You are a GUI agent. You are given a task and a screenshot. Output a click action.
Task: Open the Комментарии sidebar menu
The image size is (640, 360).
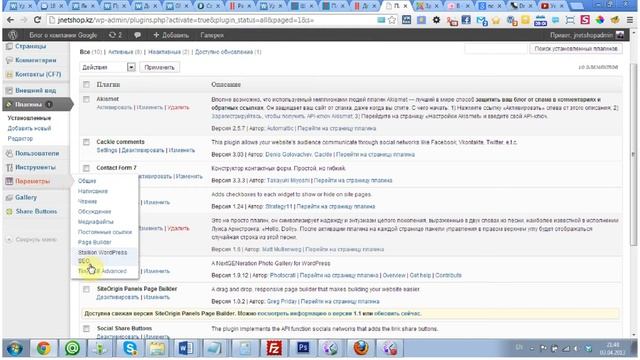(x=36, y=60)
